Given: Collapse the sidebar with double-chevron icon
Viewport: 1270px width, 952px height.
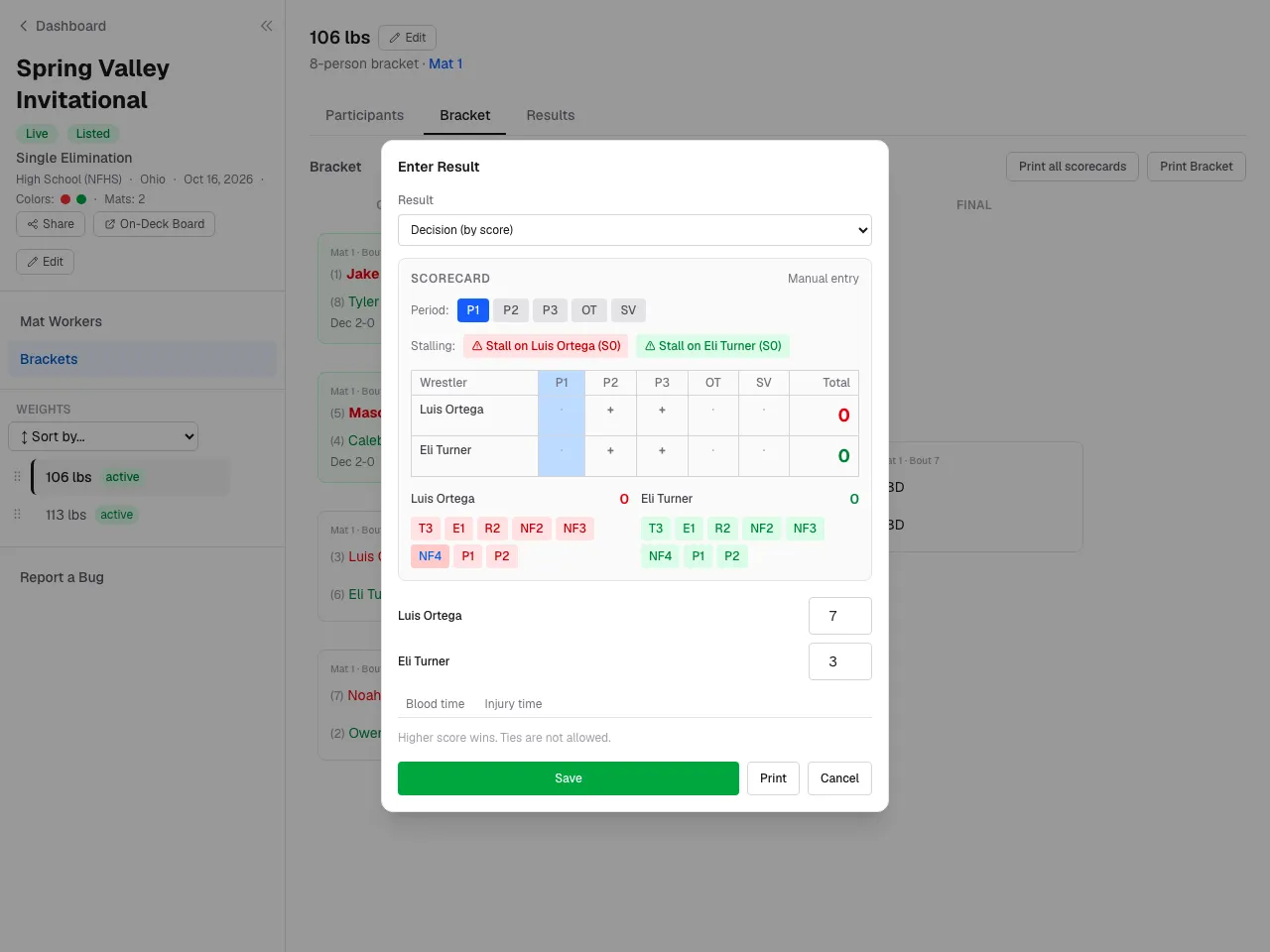Looking at the screenshot, I should tap(266, 26).
